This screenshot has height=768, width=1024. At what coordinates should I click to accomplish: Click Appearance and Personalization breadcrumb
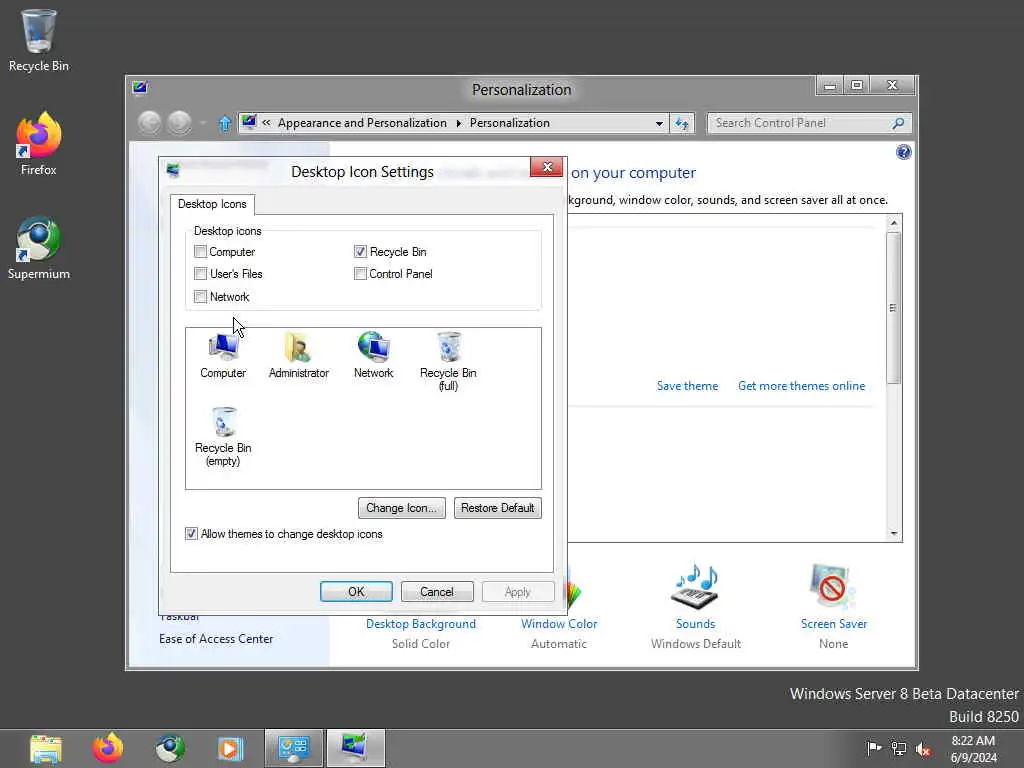pyautogui.click(x=362, y=123)
